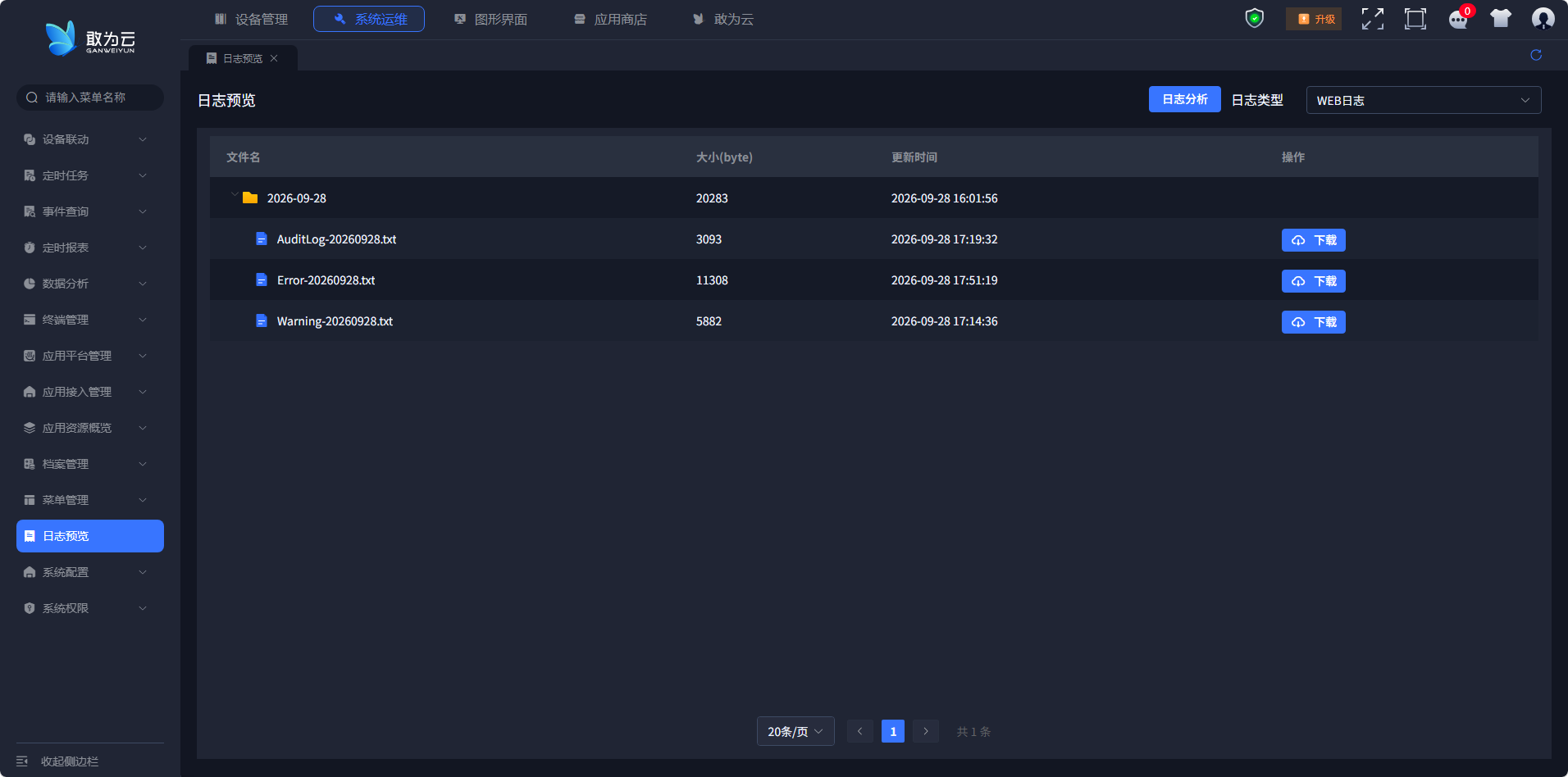The height and width of the screenshot is (777, 1568).
Task: Expand 事件查询 sidebar menu
Action: [x=90, y=211]
